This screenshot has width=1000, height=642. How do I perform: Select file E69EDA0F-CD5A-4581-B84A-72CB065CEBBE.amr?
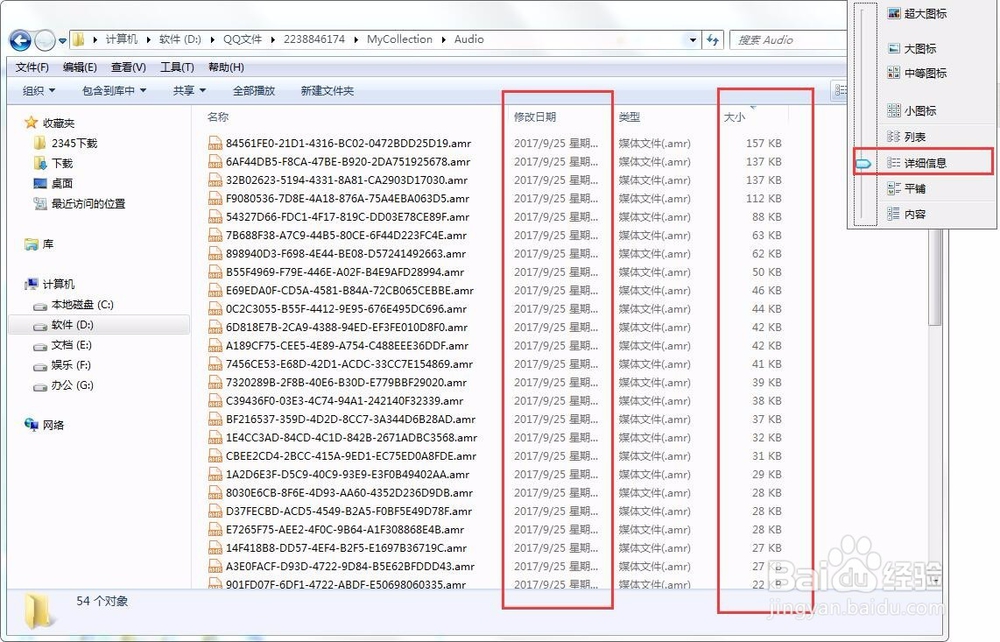349,290
